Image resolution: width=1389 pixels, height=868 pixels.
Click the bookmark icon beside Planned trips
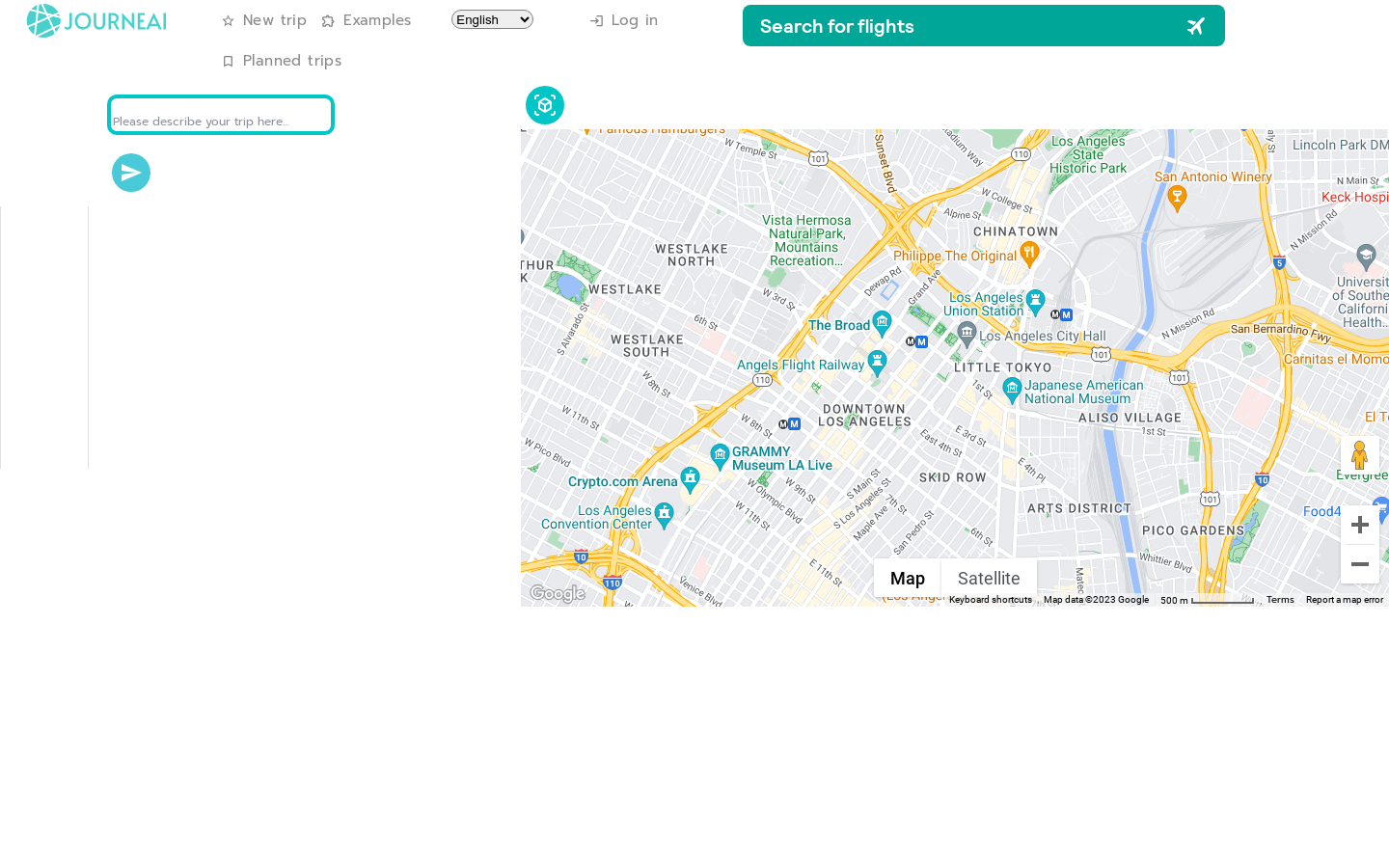tap(228, 62)
